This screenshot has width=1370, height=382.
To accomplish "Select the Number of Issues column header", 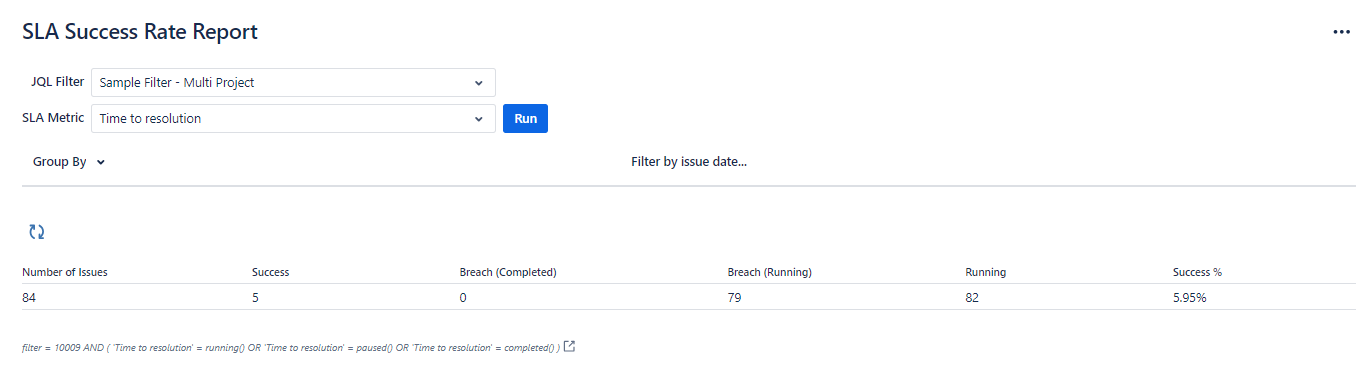I will pos(65,272).
